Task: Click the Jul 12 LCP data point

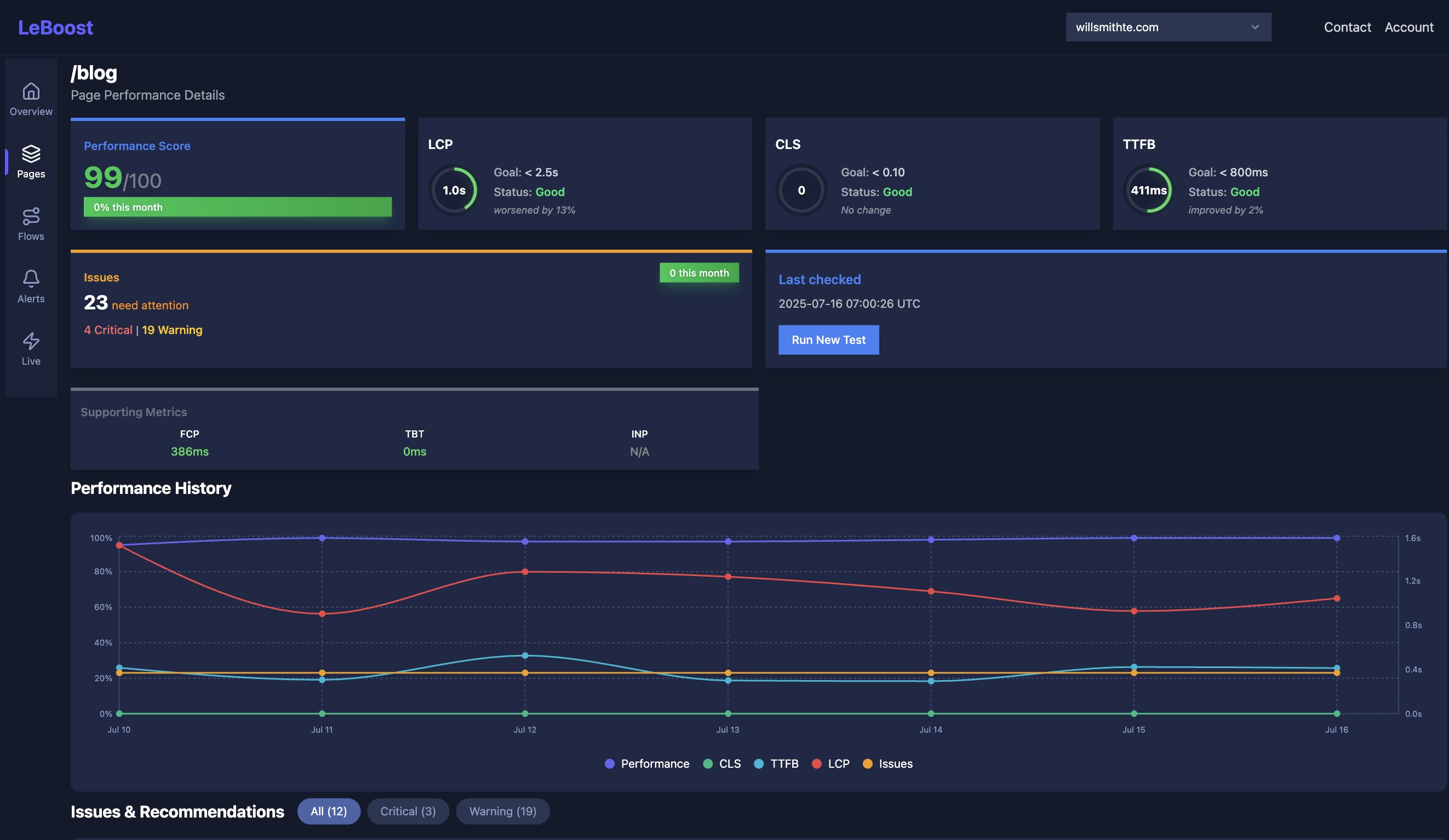Action: (x=525, y=572)
